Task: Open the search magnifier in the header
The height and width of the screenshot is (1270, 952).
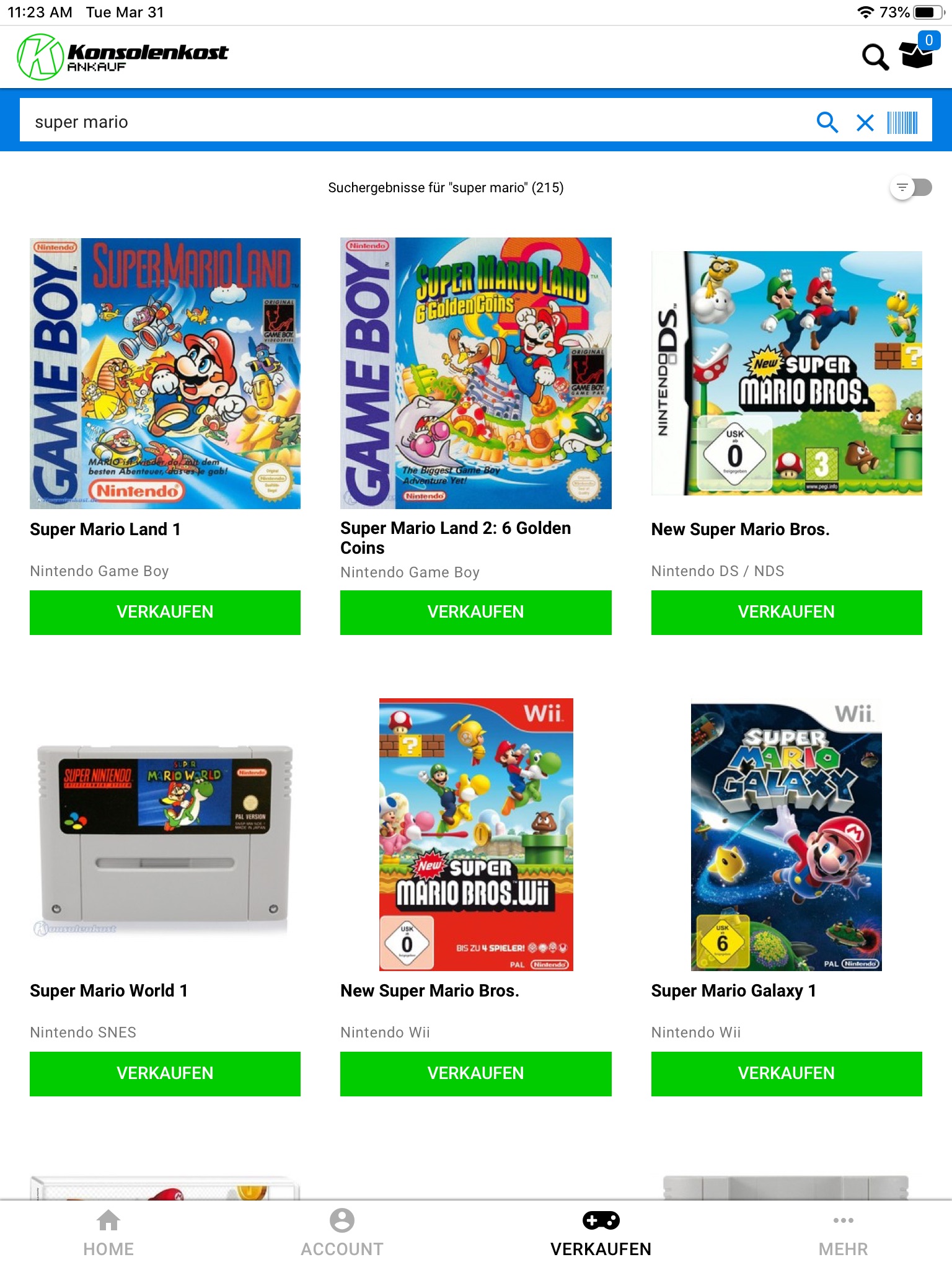Action: 875,57
